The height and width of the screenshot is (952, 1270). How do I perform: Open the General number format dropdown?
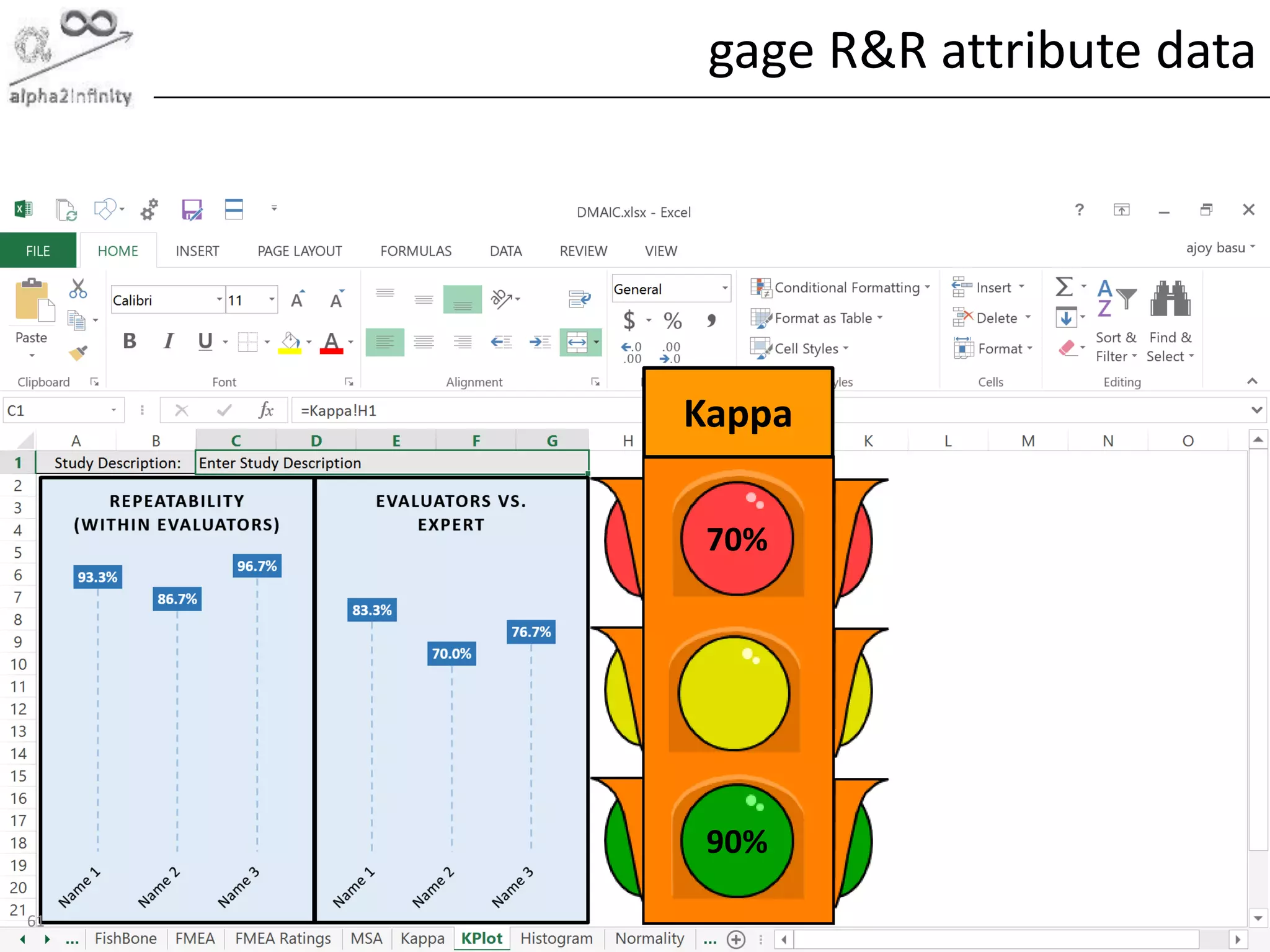point(724,289)
